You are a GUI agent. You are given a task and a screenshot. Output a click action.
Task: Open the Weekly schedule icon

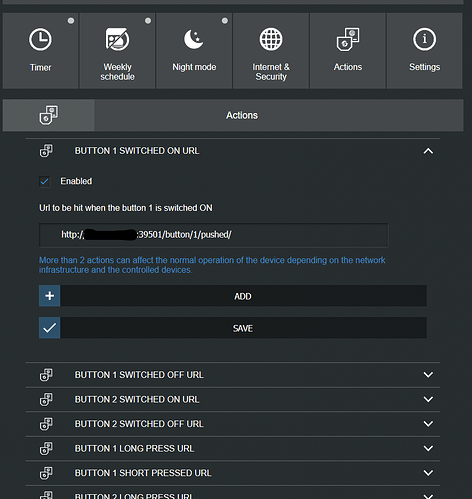pyautogui.click(x=117, y=39)
